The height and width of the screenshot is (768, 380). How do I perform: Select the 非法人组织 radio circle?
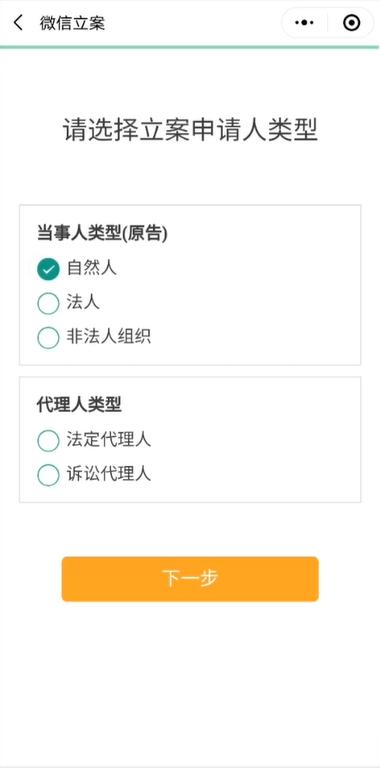[48, 337]
